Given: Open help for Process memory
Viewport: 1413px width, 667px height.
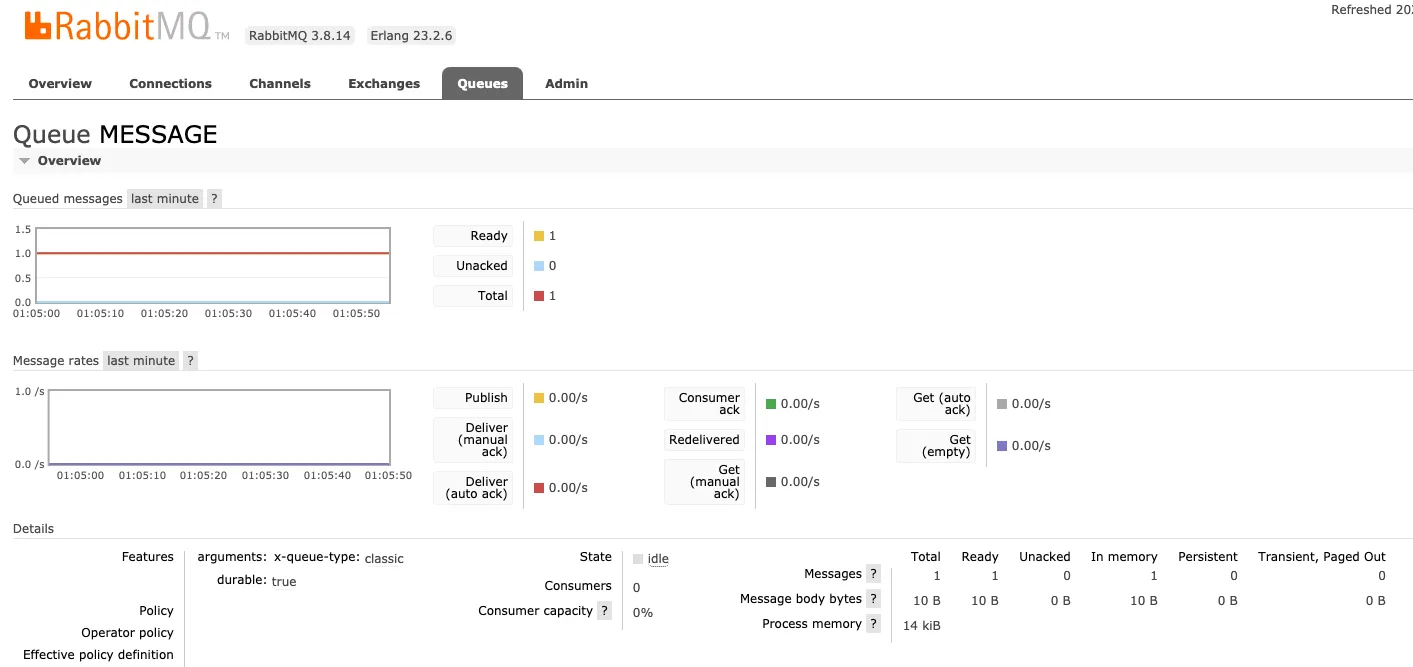Looking at the screenshot, I should click(x=873, y=624).
